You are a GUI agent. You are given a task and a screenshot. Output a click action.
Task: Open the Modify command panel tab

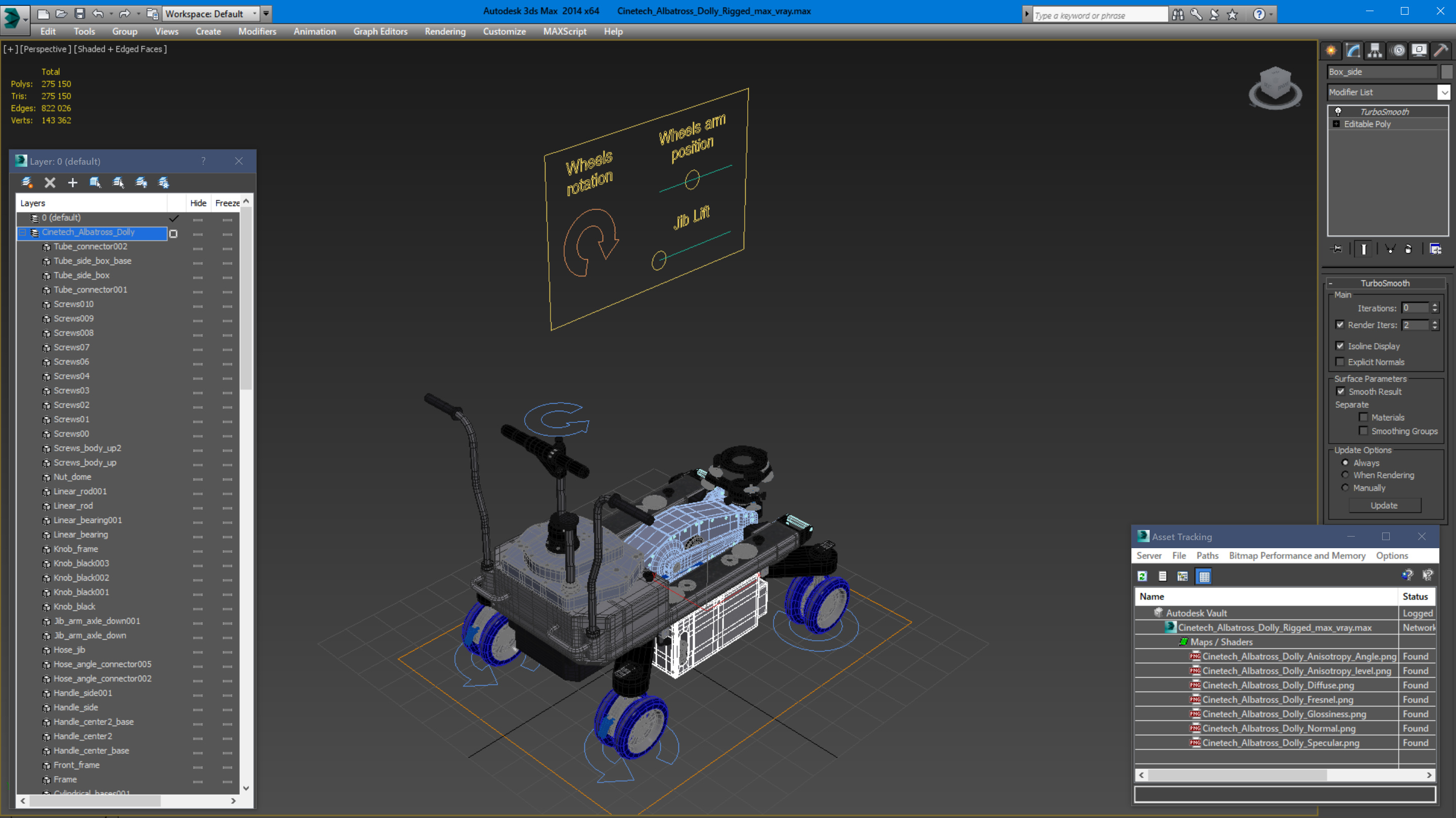pyautogui.click(x=1353, y=51)
